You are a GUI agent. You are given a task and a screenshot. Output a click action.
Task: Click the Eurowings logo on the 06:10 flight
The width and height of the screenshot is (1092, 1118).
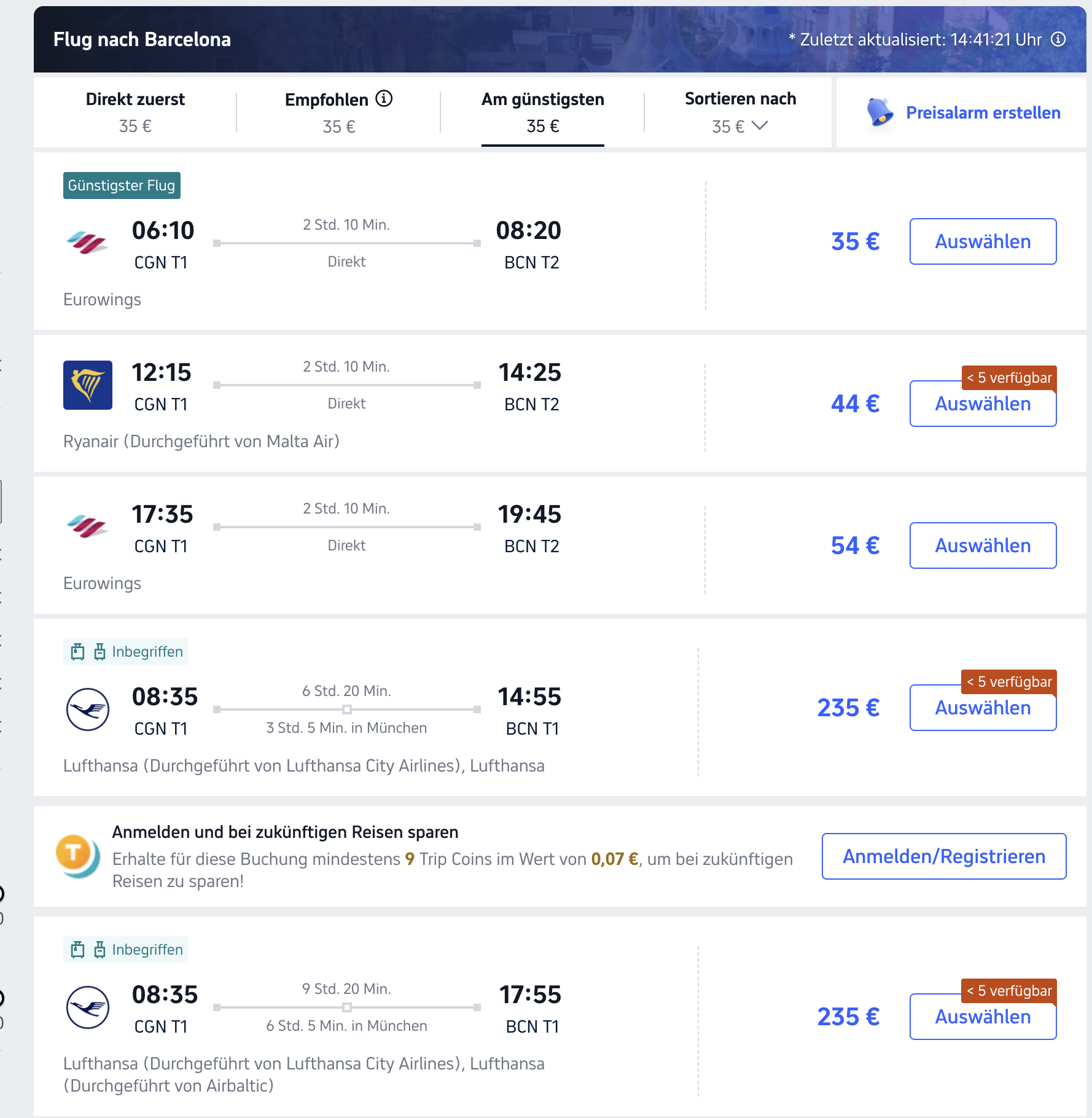click(87, 242)
